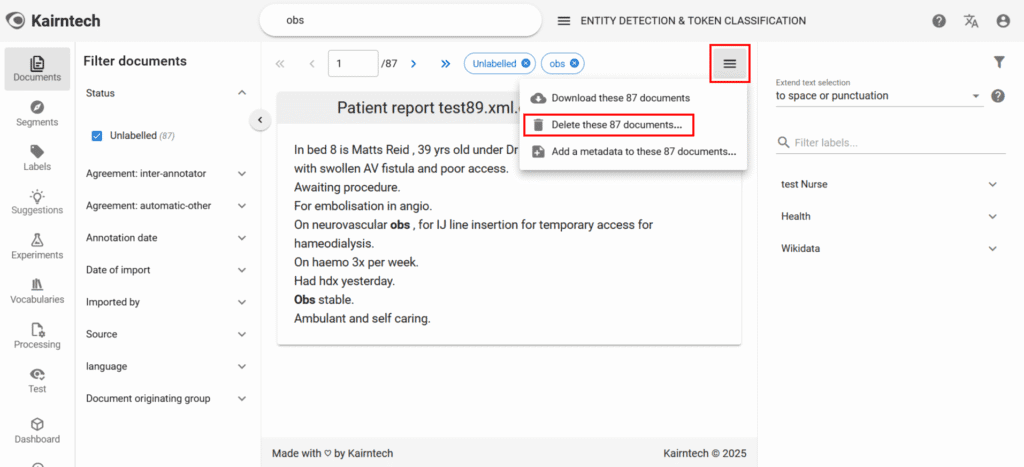Open the Labels sidebar icon
Viewport: 1024px width, 467px height.
[37, 157]
